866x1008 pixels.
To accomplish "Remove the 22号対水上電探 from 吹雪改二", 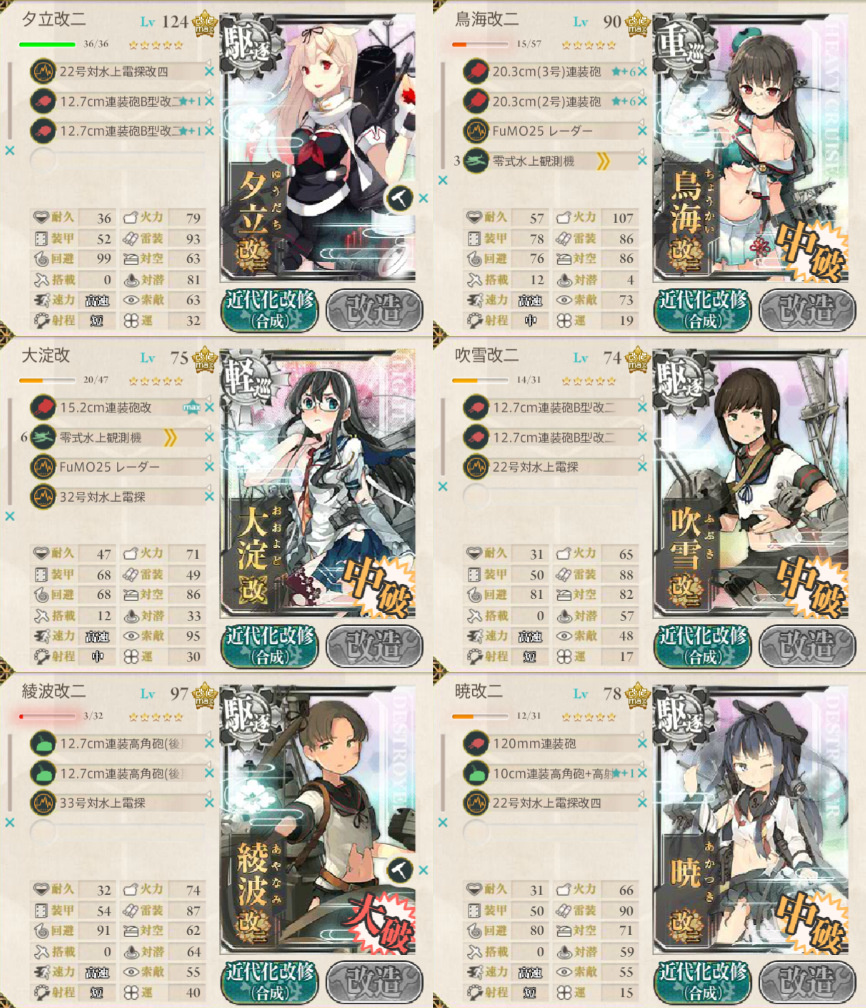I will [x=642, y=467].
